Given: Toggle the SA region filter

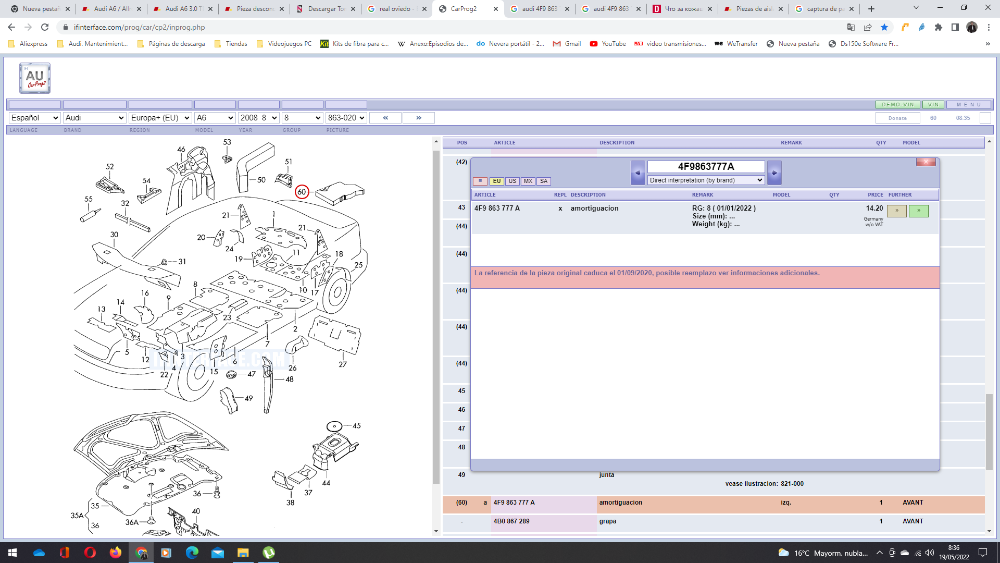Looking at the screenshot, I should point(543,181).
